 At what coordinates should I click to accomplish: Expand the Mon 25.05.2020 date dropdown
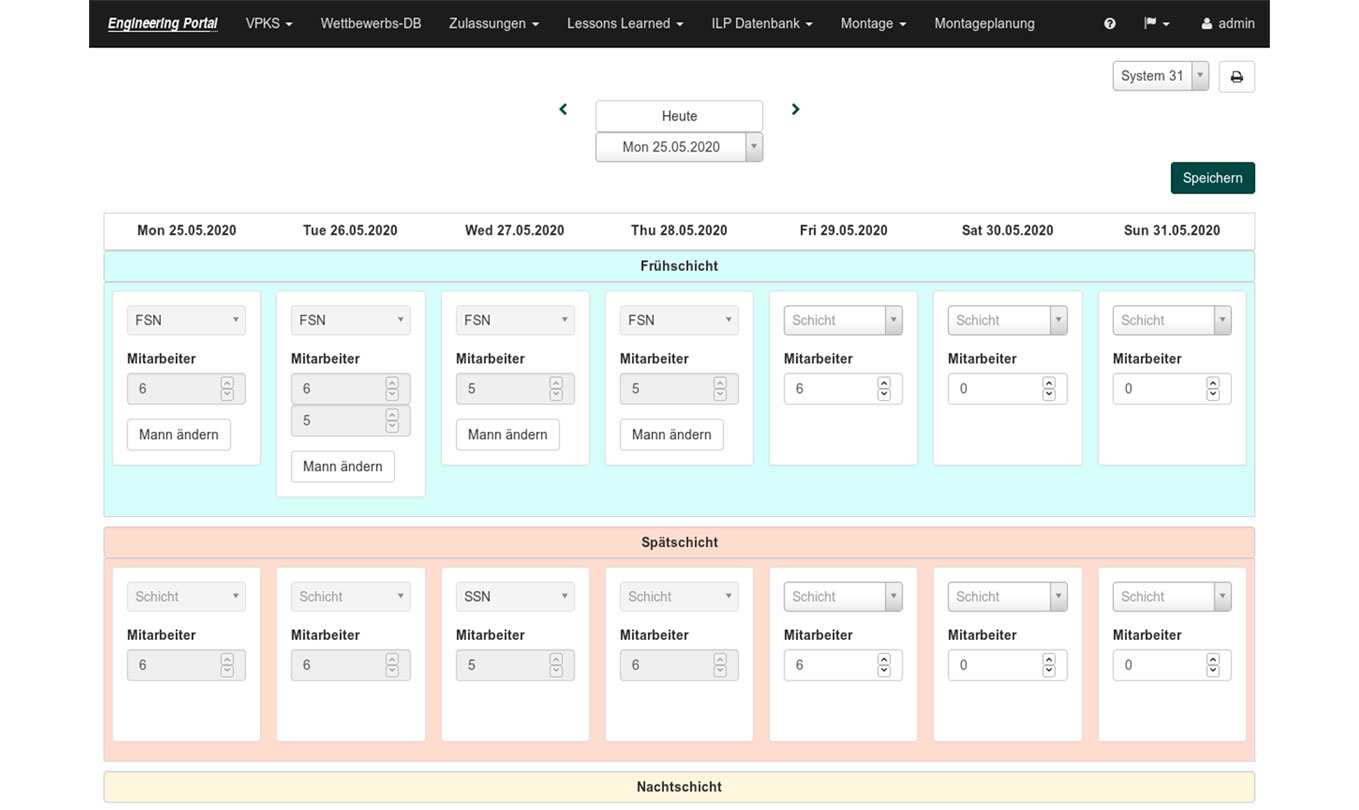point(678,147)
